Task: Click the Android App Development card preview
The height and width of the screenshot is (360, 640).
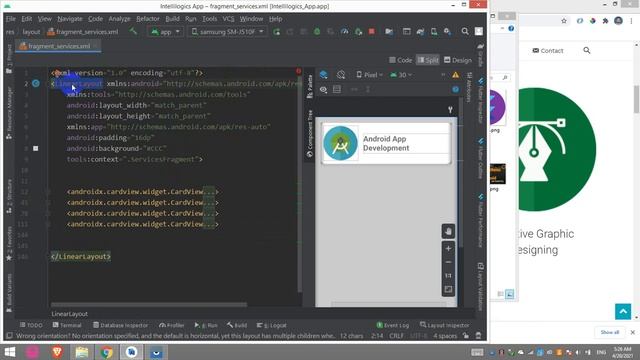Action: [x=387, y=143]
